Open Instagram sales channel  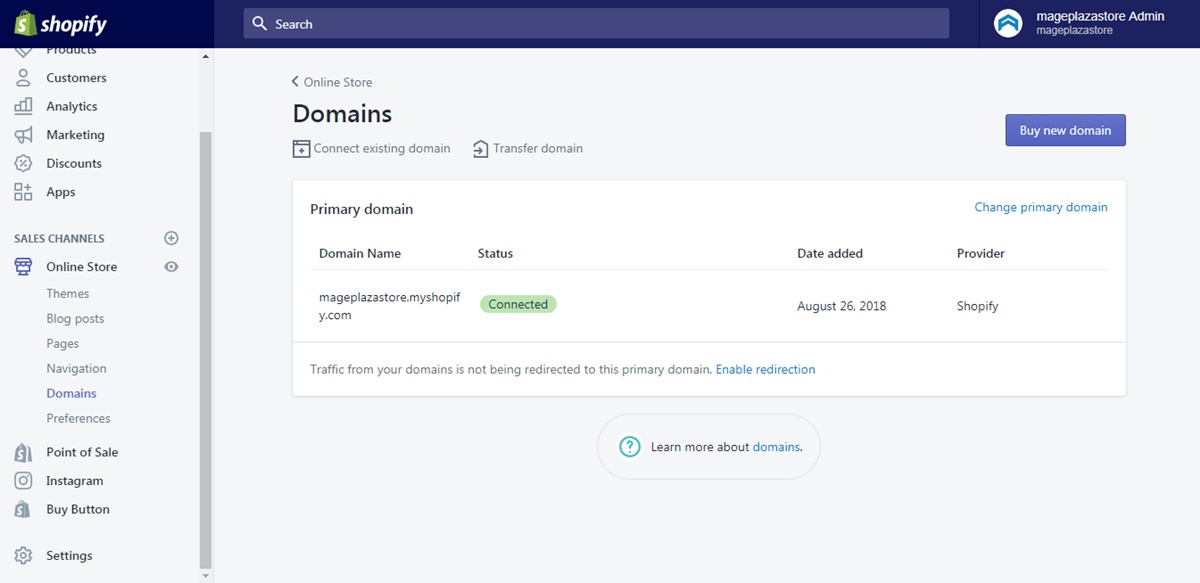pyautogui.click(x=75, y=481)
